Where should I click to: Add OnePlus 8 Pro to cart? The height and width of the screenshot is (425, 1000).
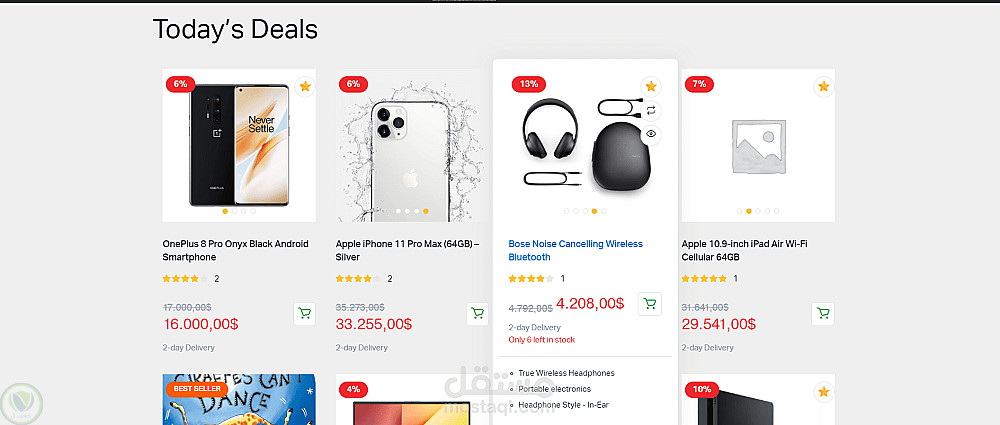[x=305, y=313]
